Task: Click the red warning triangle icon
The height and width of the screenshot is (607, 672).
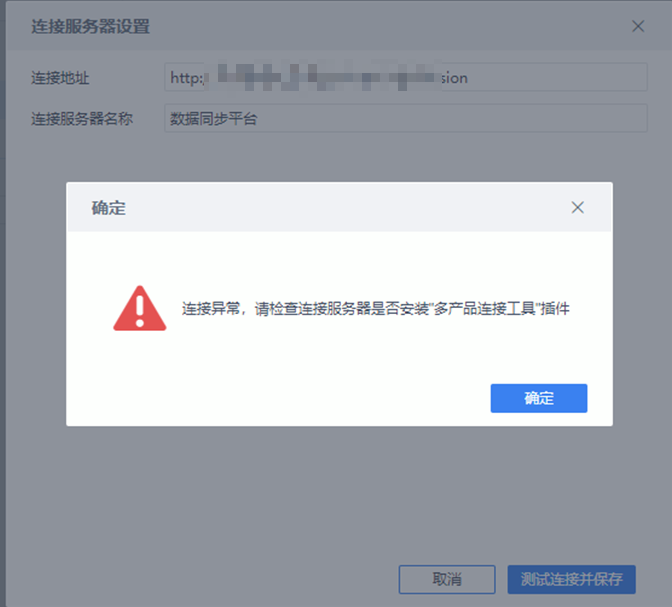Action: tap(140, 308)
